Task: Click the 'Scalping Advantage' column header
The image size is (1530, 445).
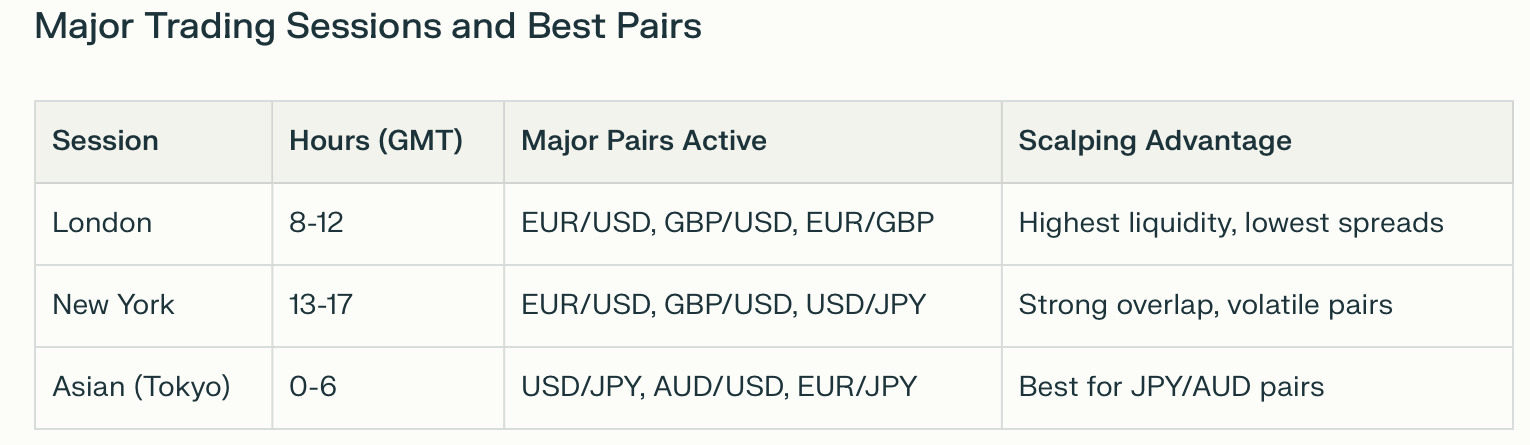Action: [x=1155, y=140]
